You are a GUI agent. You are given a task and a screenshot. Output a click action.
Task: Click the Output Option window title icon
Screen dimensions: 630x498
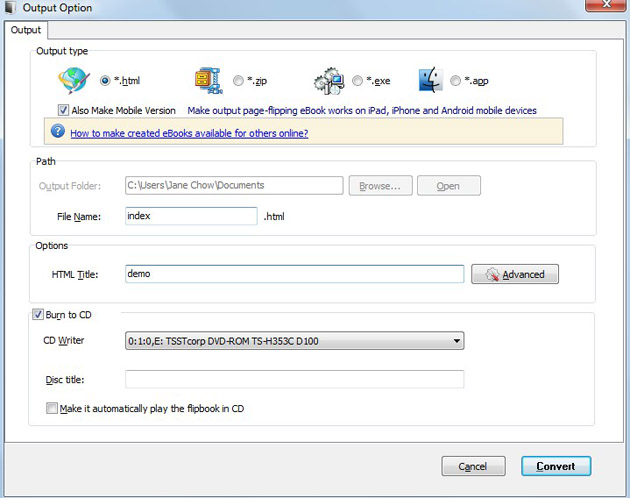[x=10, y=7]
